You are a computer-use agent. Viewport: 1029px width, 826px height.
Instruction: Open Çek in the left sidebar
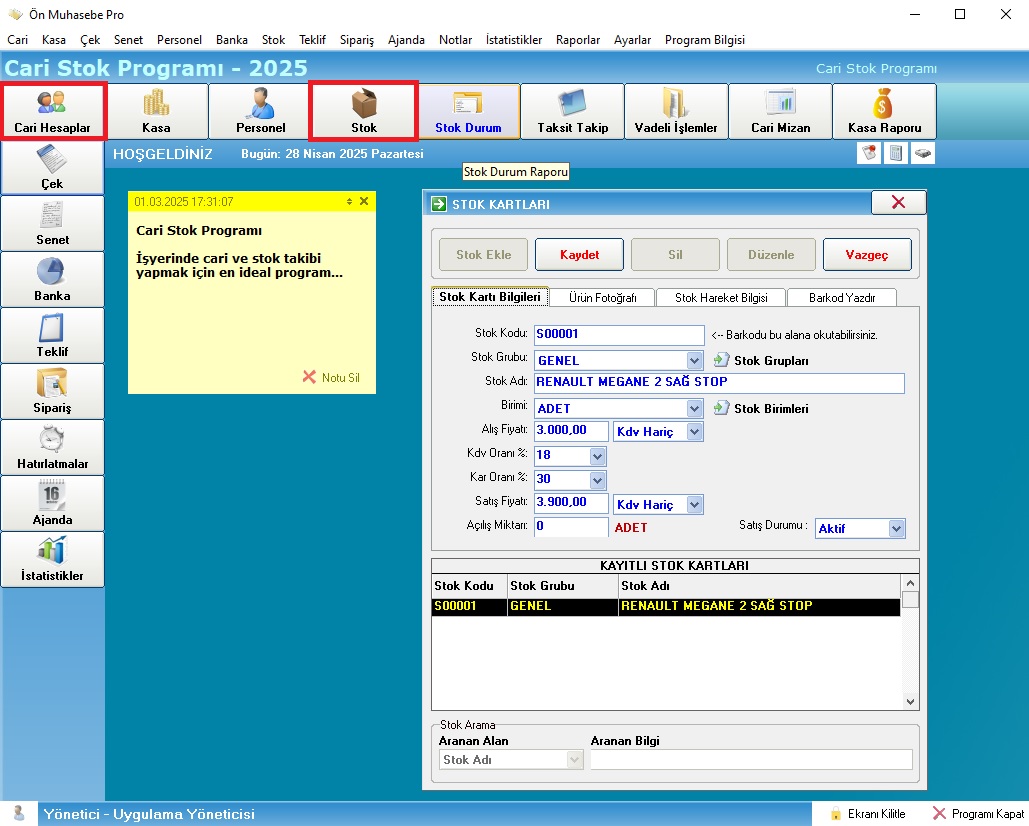pos(52,167)
